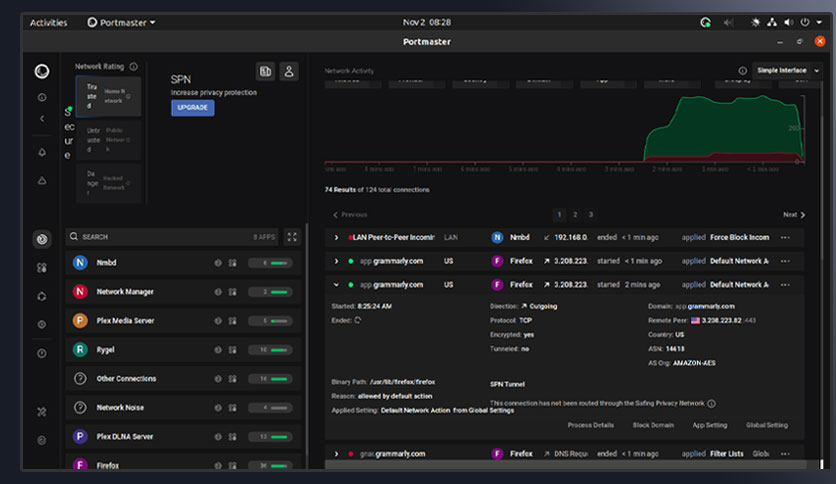Click the settings icon on Plex DLNA Server row

click(232, 437)
